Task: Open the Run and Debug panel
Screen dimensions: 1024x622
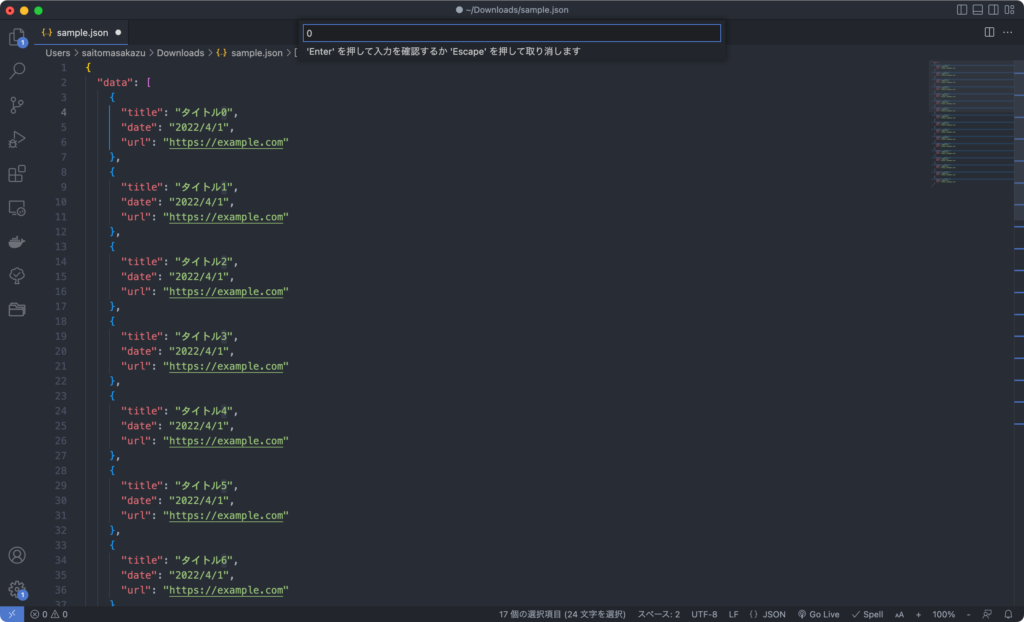Action: pos(16,139)
